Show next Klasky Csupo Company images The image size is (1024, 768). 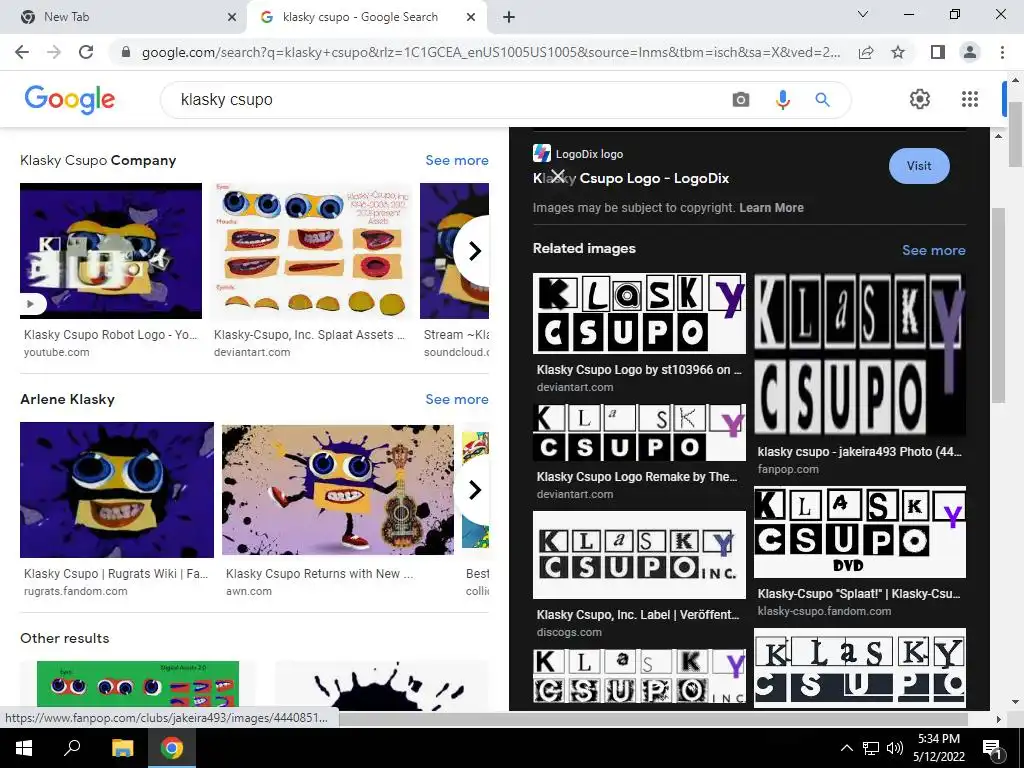[x=475, y=251]
